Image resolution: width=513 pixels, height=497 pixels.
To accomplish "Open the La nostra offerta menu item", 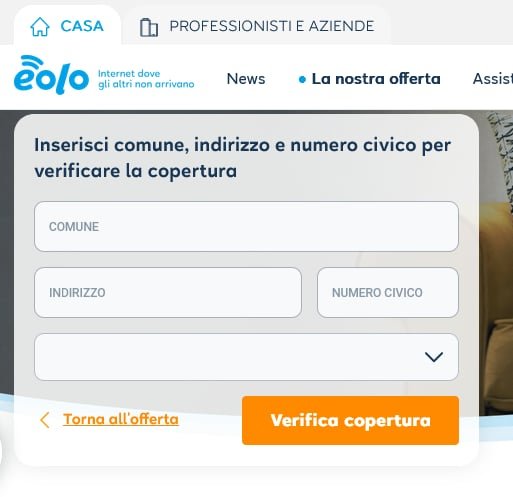I will [376, 79].
